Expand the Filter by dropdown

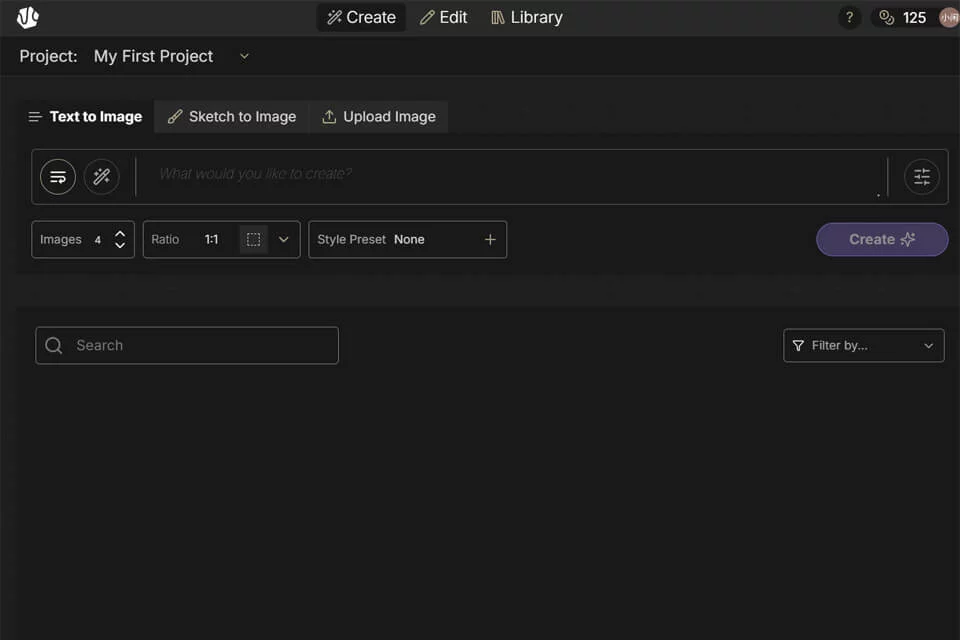coord(864,345)
